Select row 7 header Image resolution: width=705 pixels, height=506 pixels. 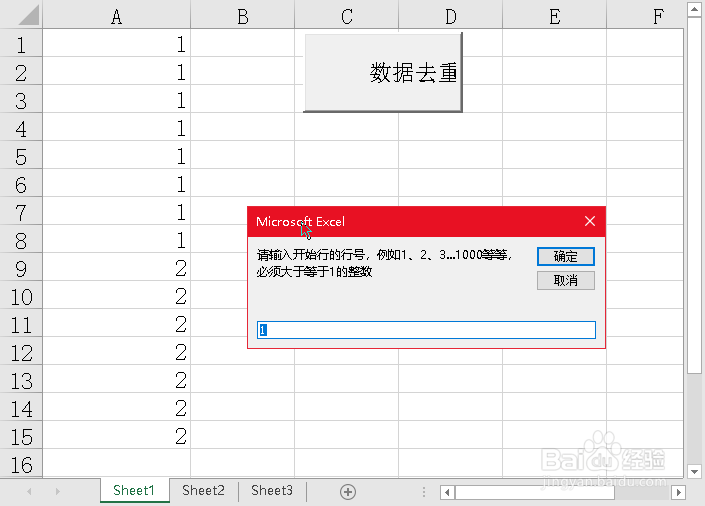[21, 212]
